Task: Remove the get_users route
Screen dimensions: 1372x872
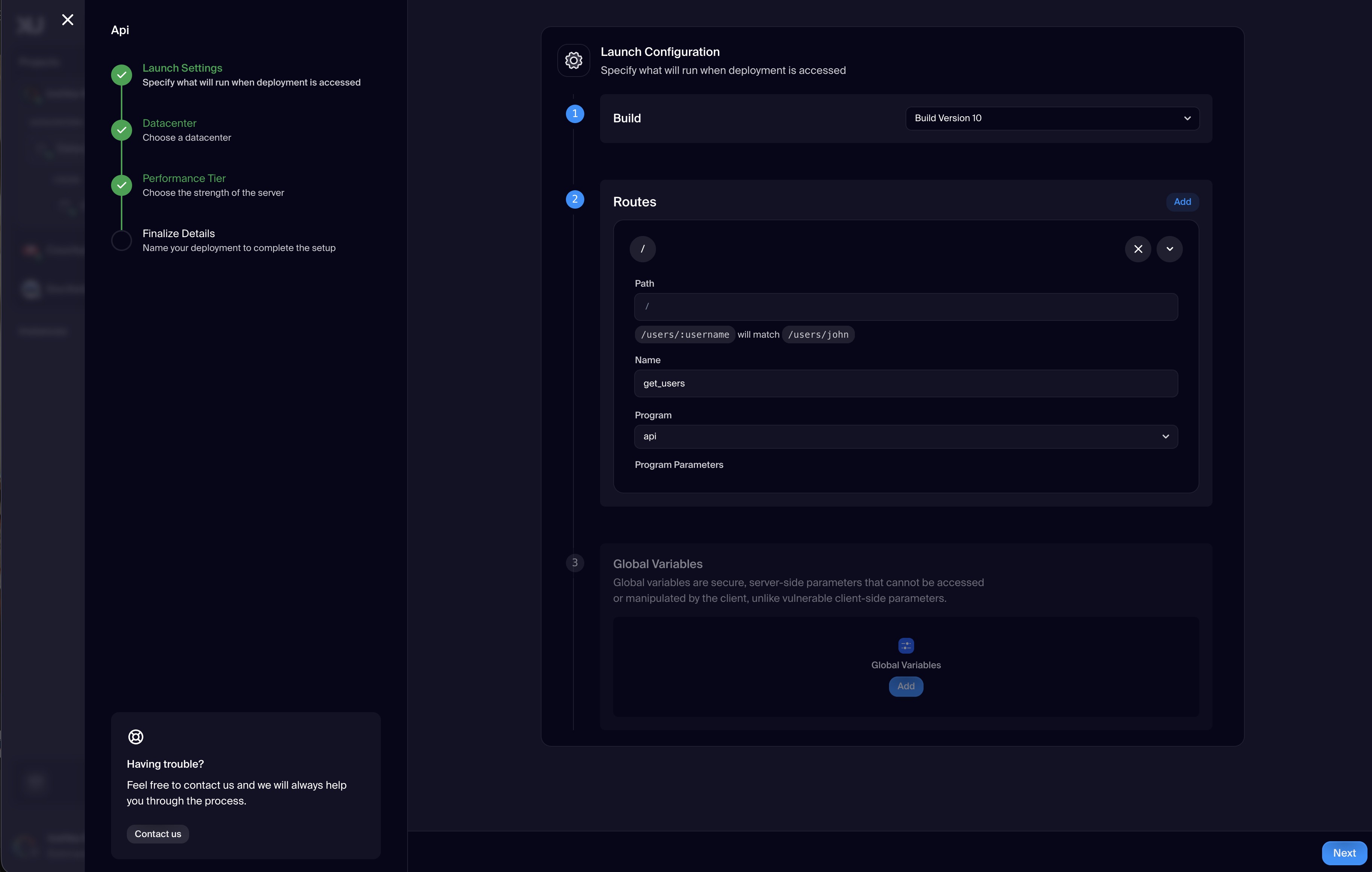Action: (x=1138, y=249)
